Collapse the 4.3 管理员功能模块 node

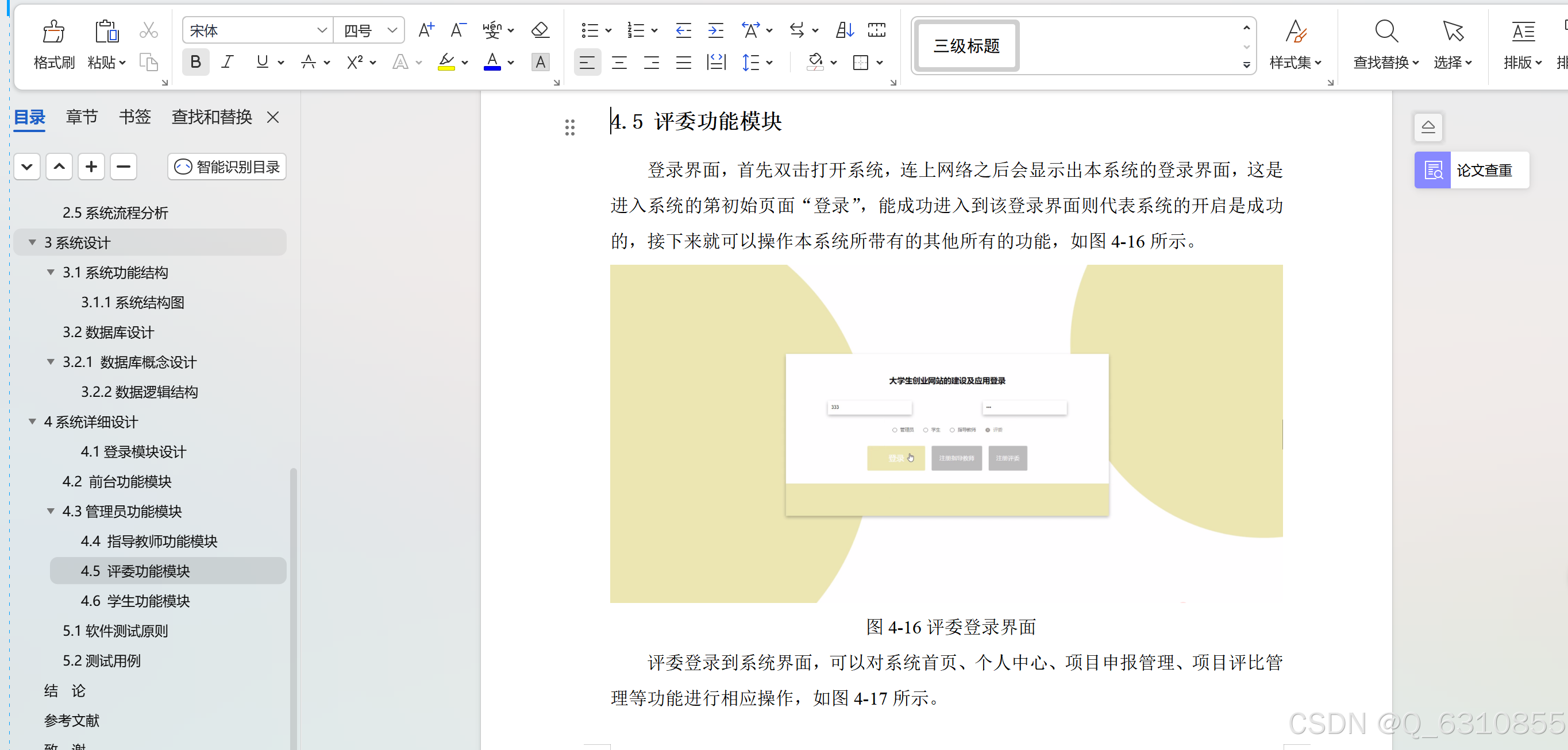(51, 511)
